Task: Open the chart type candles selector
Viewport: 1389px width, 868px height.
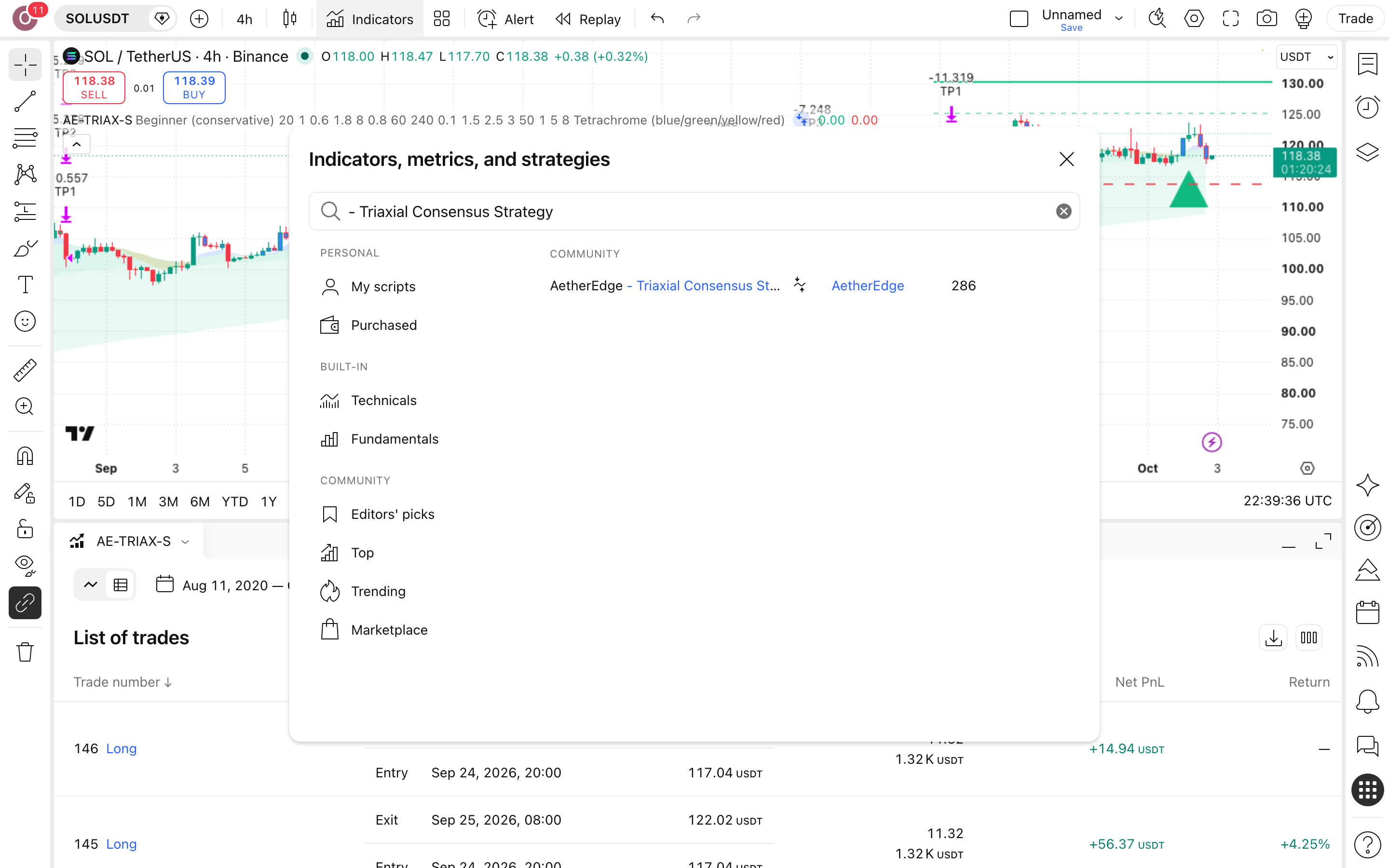Action: point(290,19)
